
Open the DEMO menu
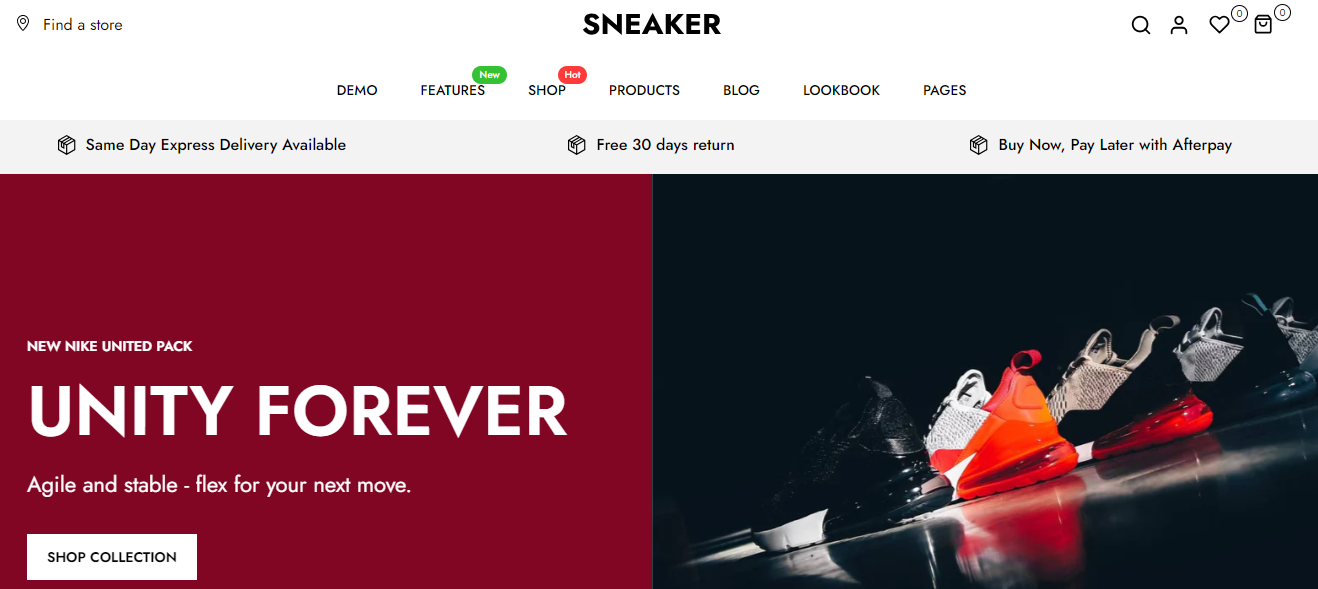pyautogui.click(x=357, y=90)
